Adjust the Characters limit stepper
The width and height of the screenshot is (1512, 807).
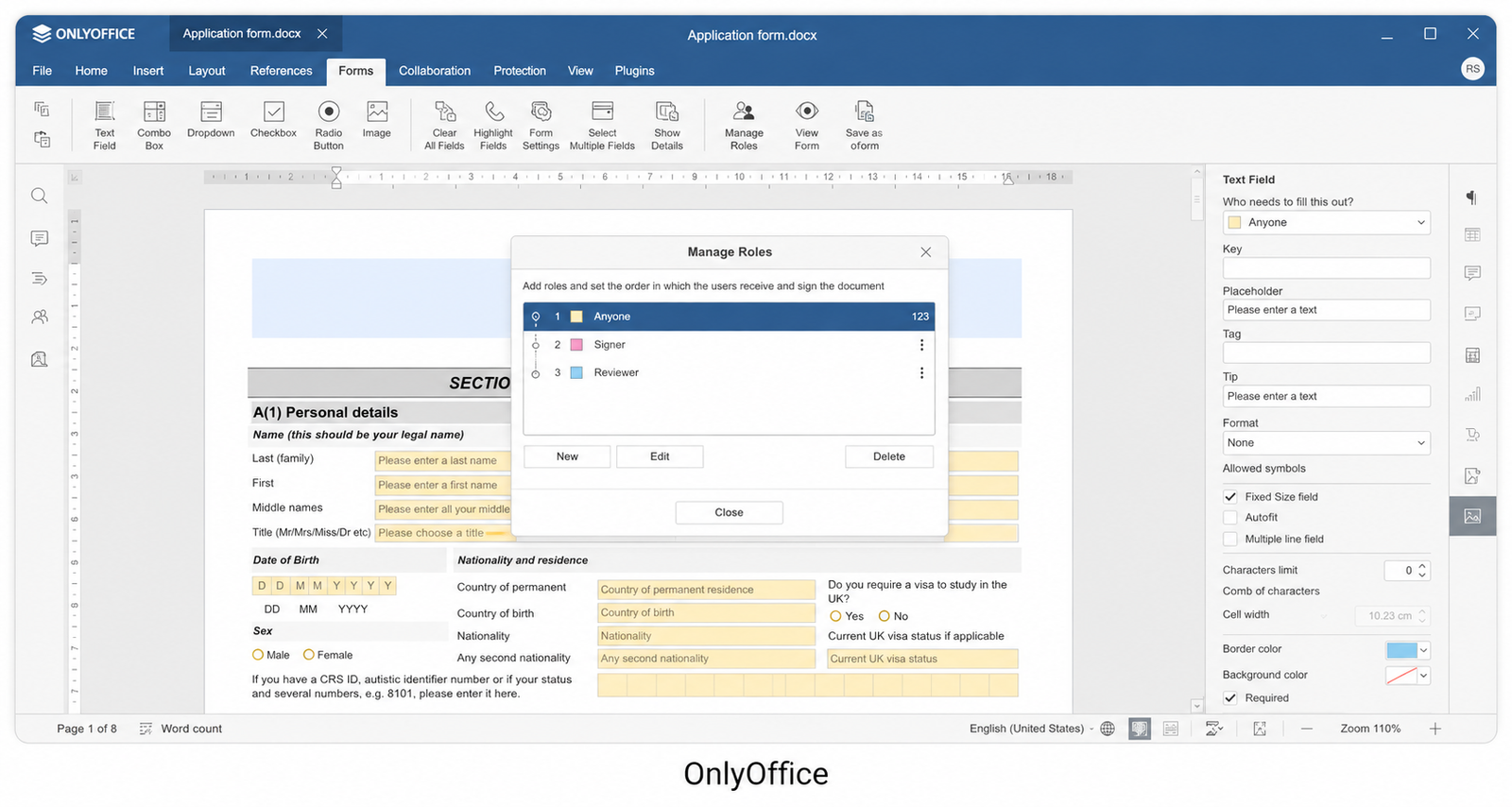click(x=1422, y=570)
